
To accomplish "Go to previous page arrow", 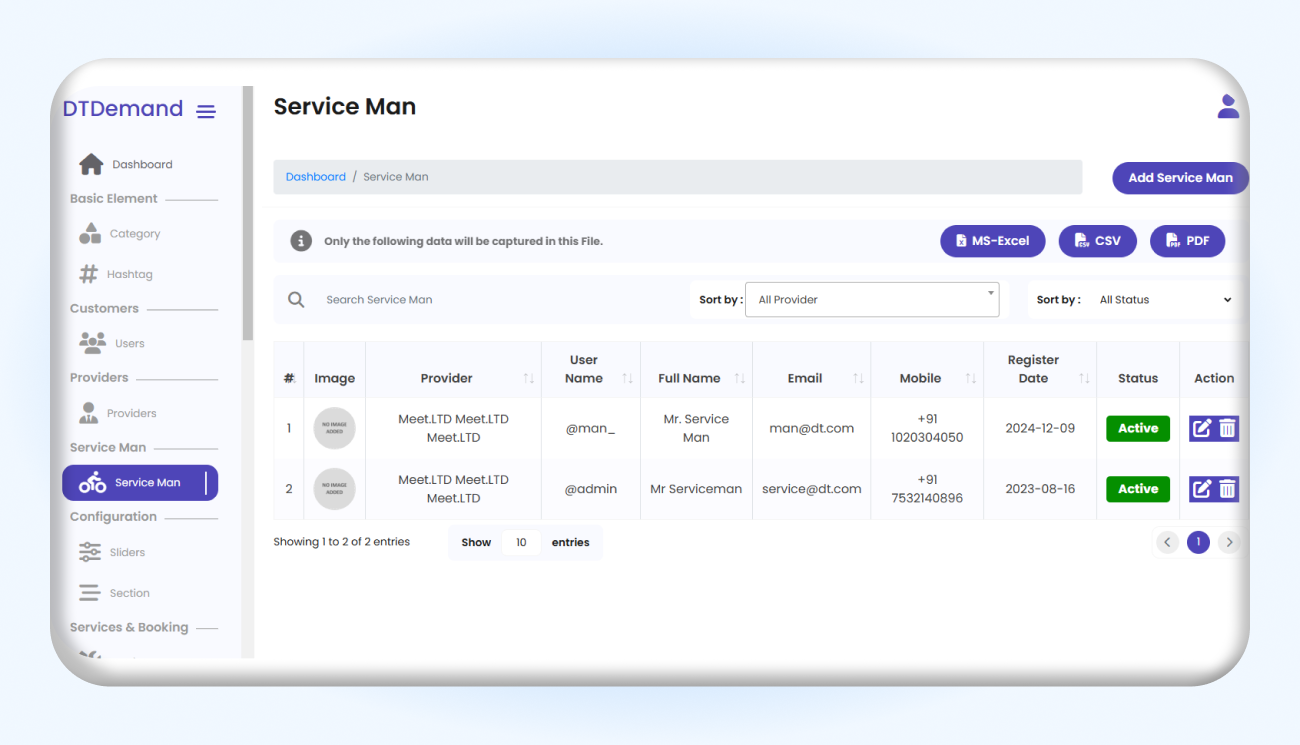I will [1167, 542].
